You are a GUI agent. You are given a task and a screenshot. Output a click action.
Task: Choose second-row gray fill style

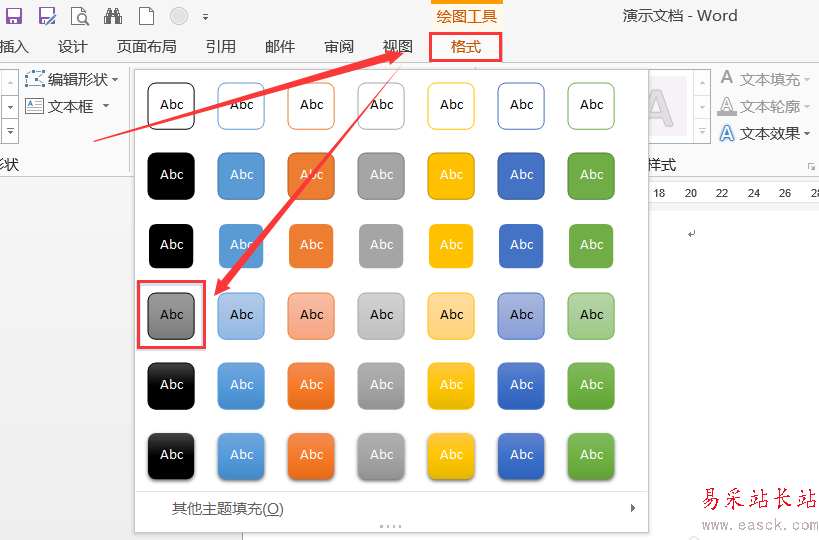click(x=381, y=176)
